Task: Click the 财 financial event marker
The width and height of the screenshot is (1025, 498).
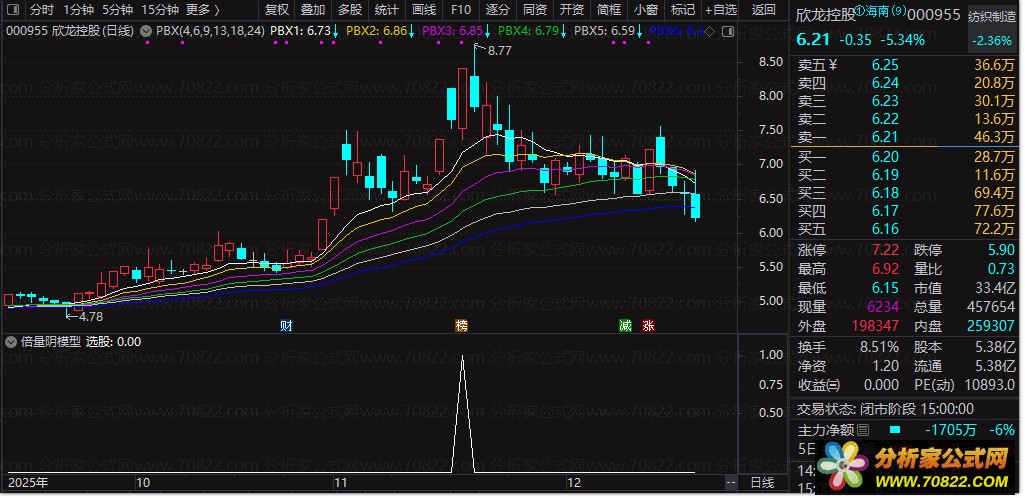Action: point(286,326)
